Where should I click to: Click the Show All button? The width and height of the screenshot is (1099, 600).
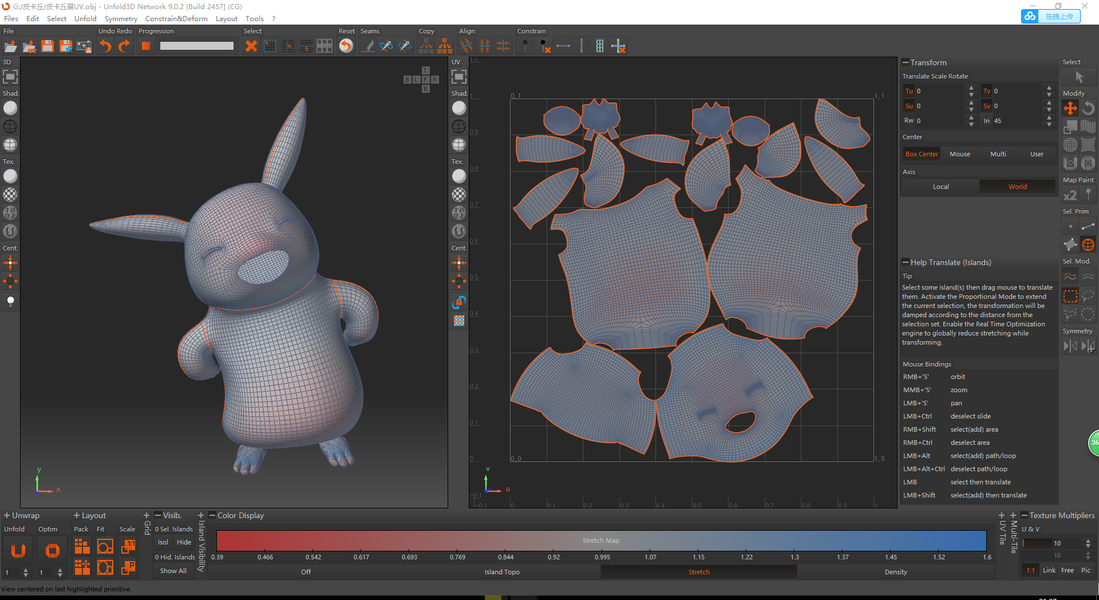click(x=173, y=571)
